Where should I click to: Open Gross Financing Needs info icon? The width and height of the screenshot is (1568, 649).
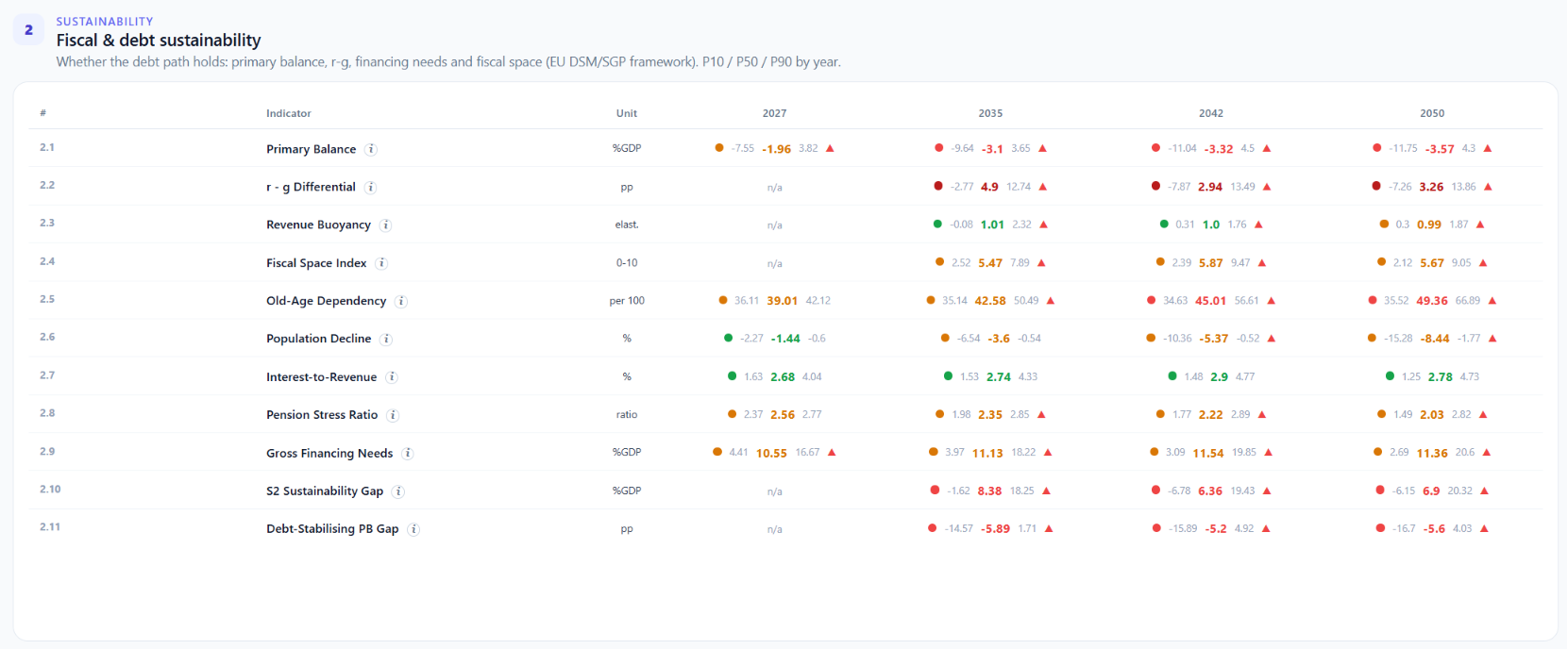408,454
